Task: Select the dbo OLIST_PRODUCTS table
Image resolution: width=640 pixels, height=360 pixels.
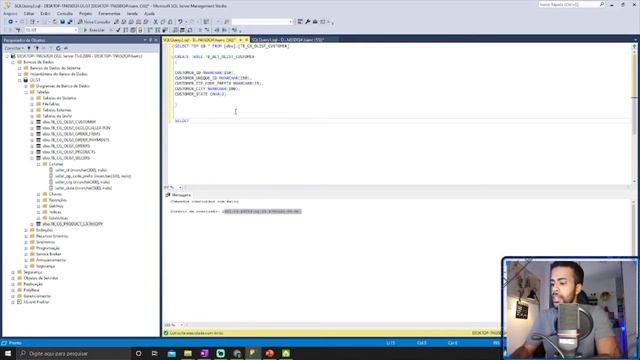Action: (69, 152)
